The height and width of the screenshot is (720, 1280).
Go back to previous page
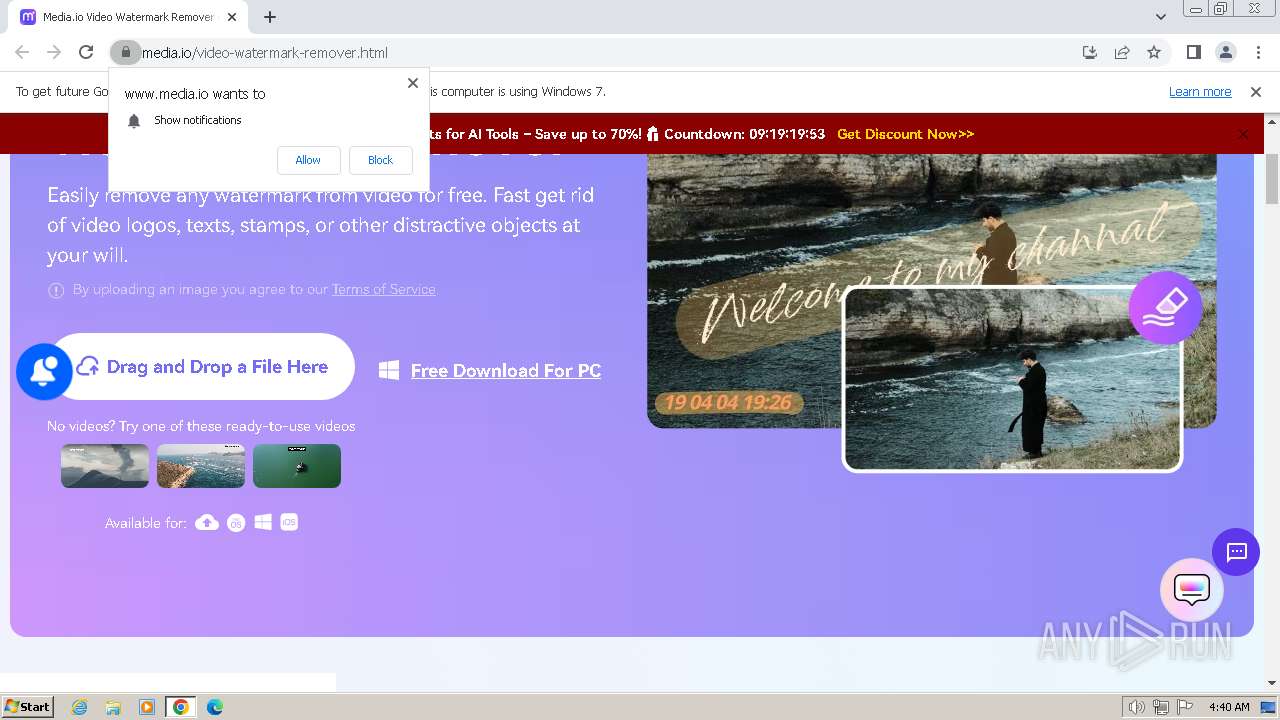click(x=22, y=52)
